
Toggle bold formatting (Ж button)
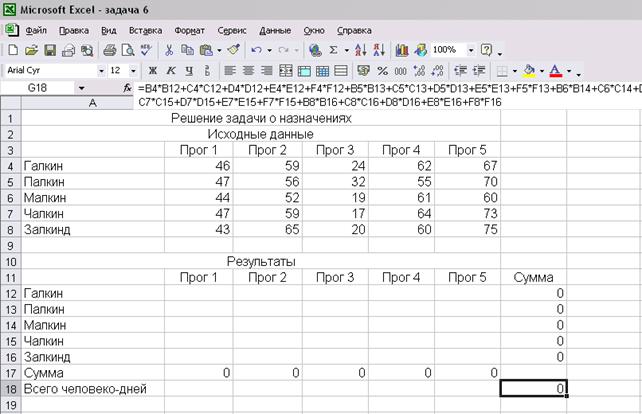pyautogui.click(x=151, y=71)
